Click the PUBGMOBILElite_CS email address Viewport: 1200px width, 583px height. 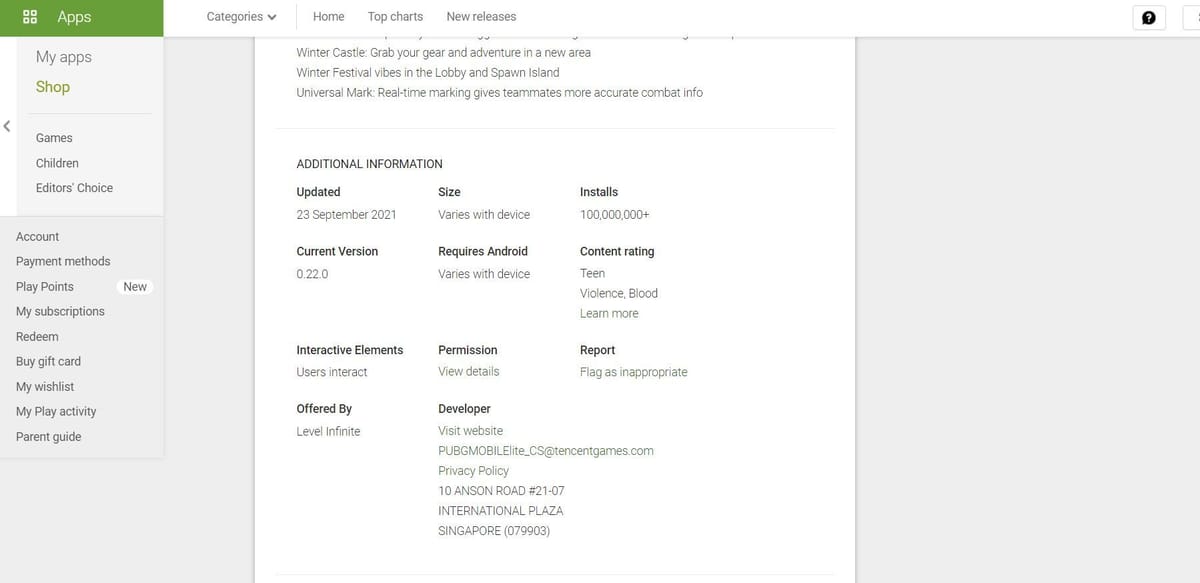(545, 451)
